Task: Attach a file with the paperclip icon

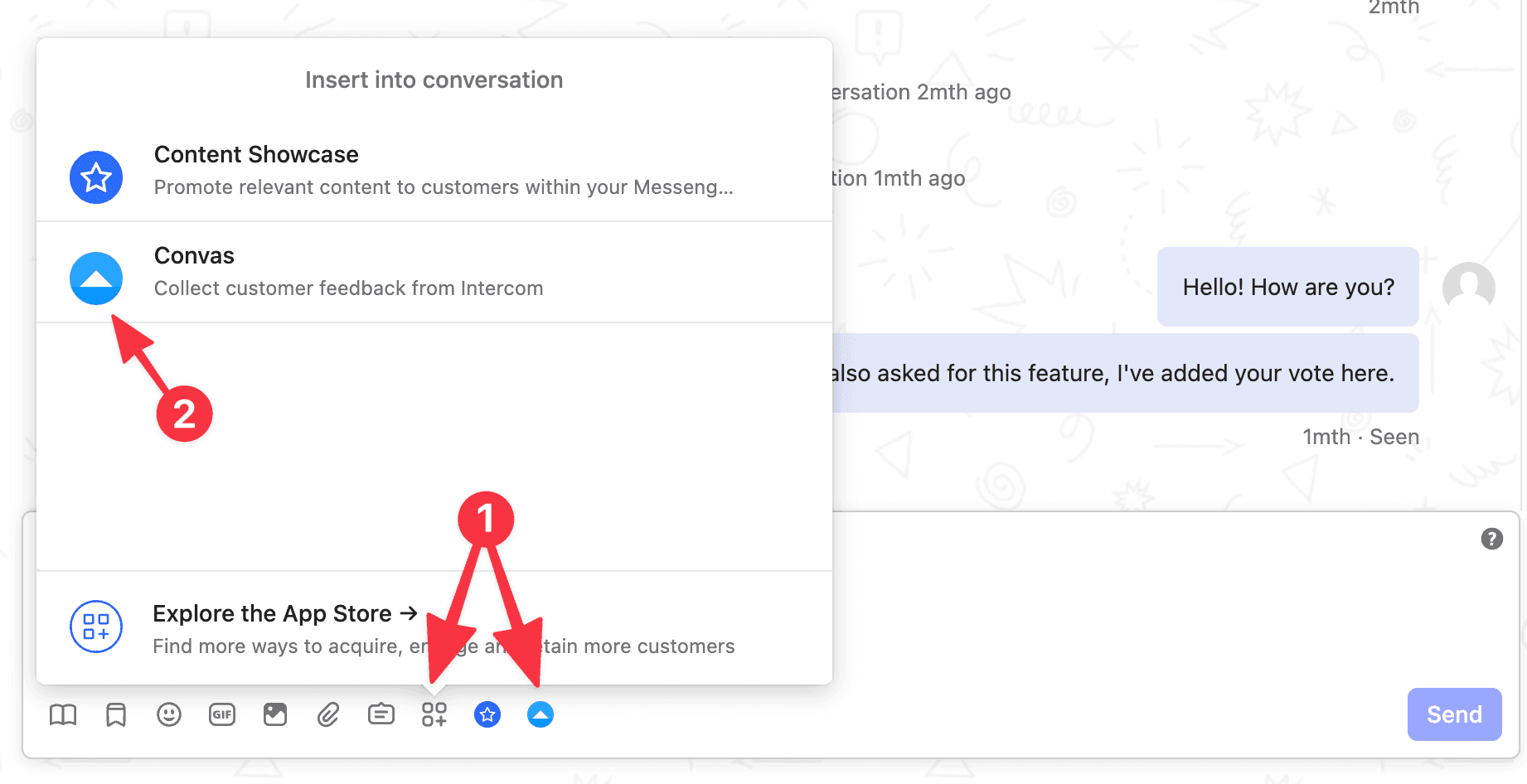Action: pyautogui.click(x=328, y=714)
